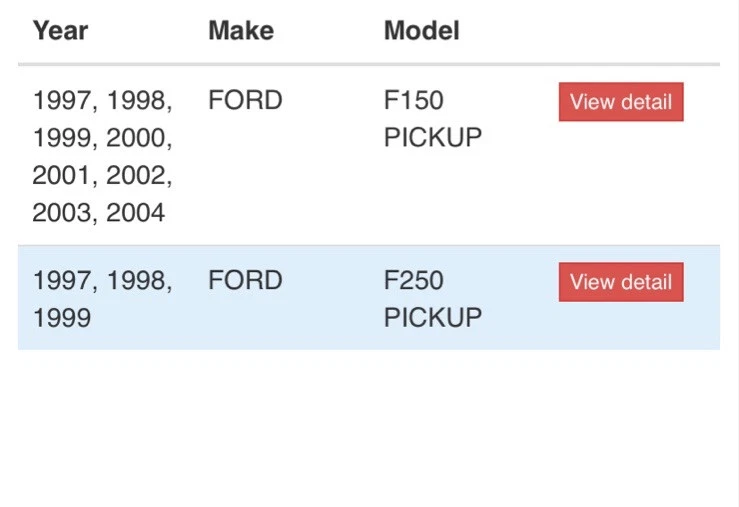739x507 pixels.
Task: Select year 2003 in the F150 row
Action: tap(62, 213)
